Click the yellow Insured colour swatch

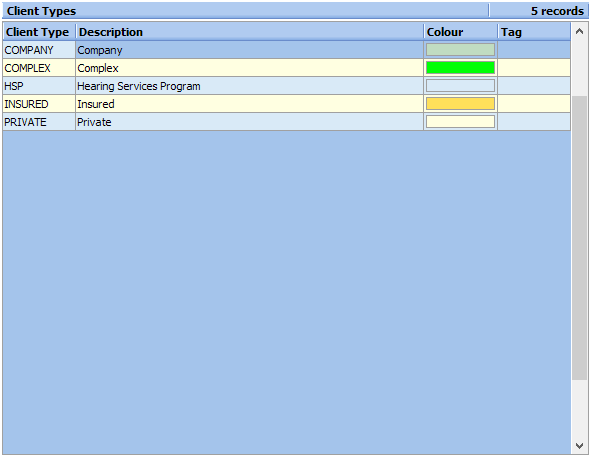coord(460,104)
